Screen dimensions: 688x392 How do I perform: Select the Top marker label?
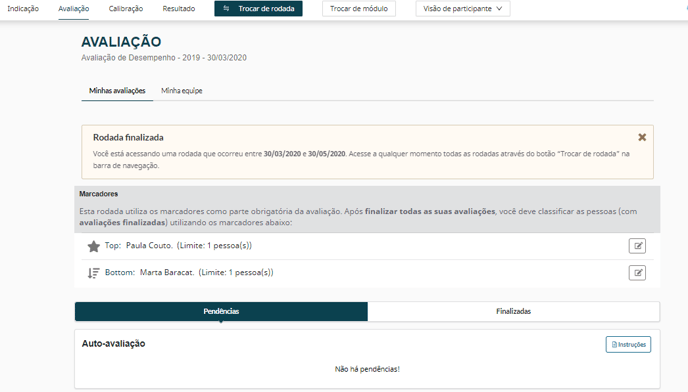pos(113,245)
